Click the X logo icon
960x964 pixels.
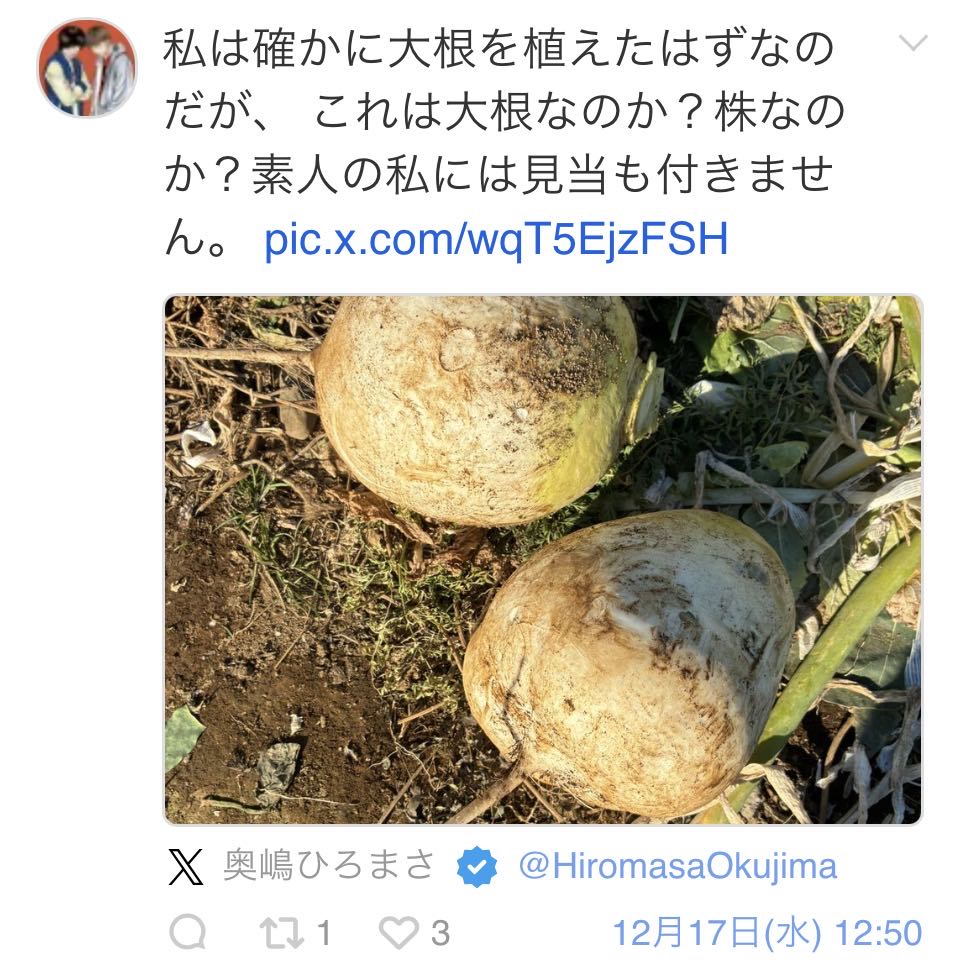coord(186,866)
